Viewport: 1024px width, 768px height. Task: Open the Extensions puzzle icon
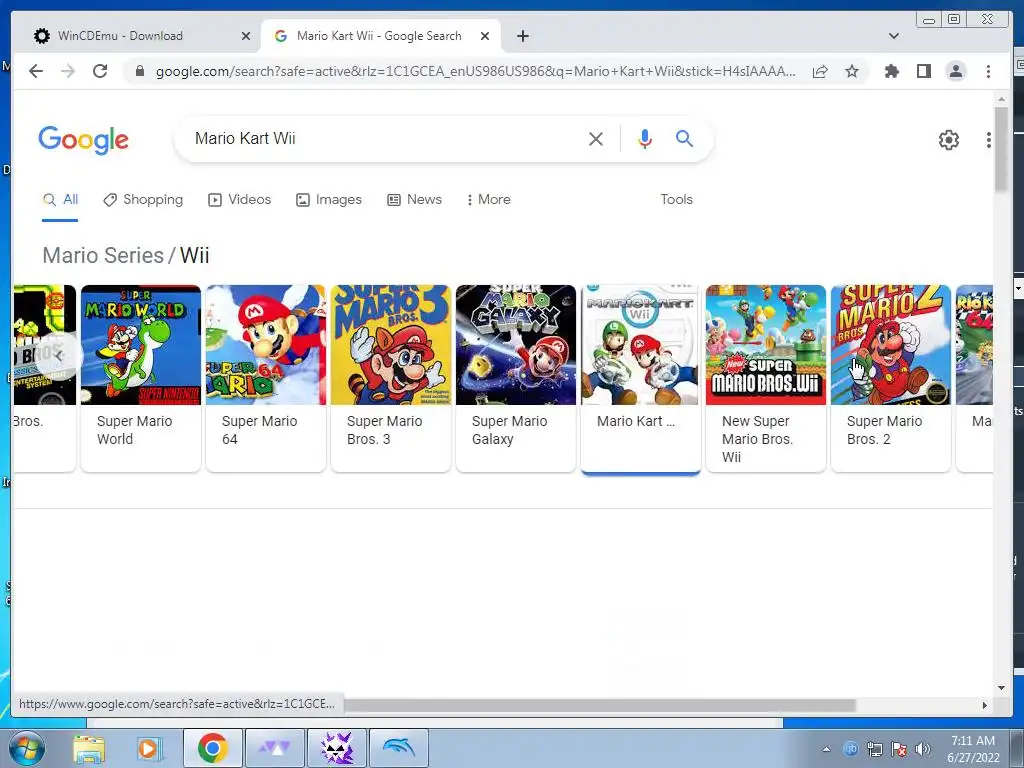[x=891, y=71]
